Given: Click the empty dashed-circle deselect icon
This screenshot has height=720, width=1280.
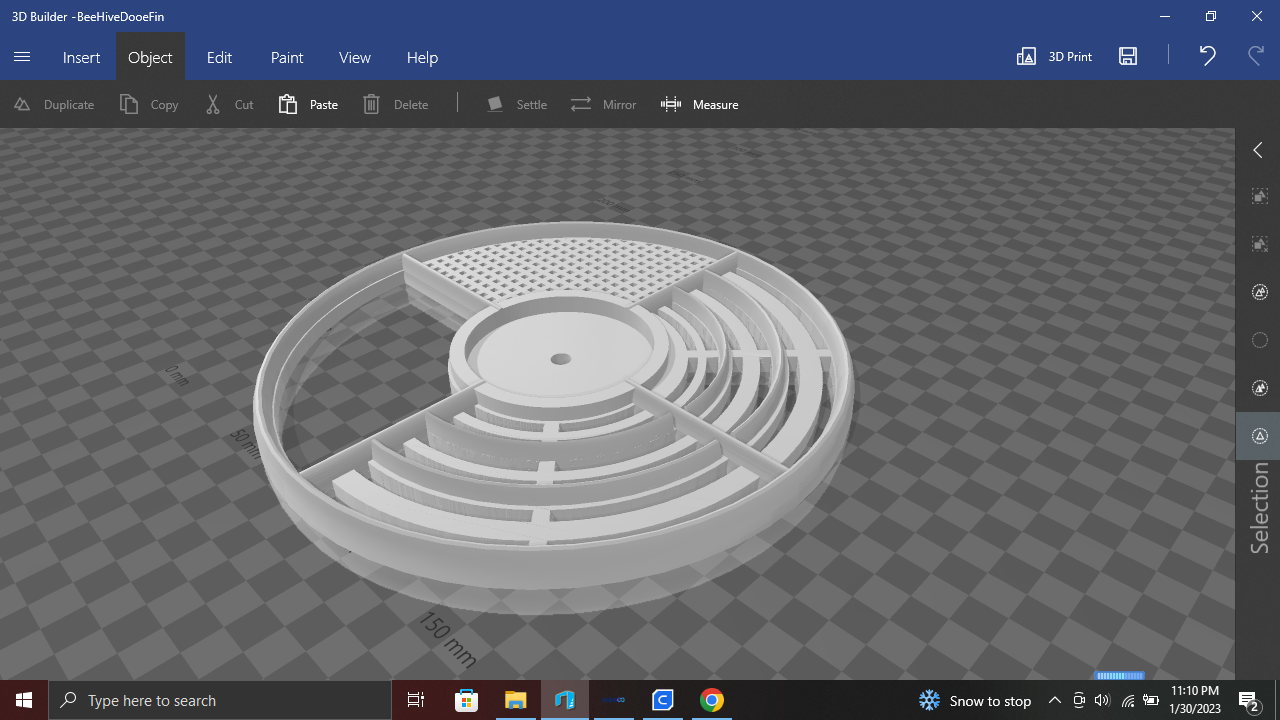Looking at the screenshot, I should (x=1260, y=340).
